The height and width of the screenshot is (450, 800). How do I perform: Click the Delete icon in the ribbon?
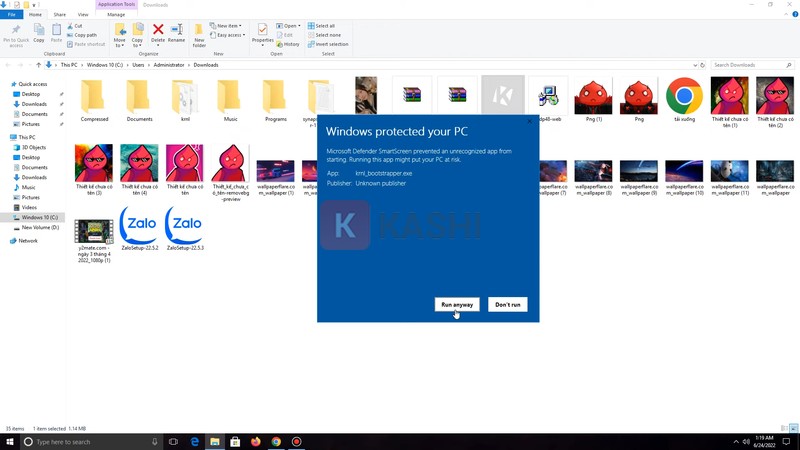coord(158,32)
